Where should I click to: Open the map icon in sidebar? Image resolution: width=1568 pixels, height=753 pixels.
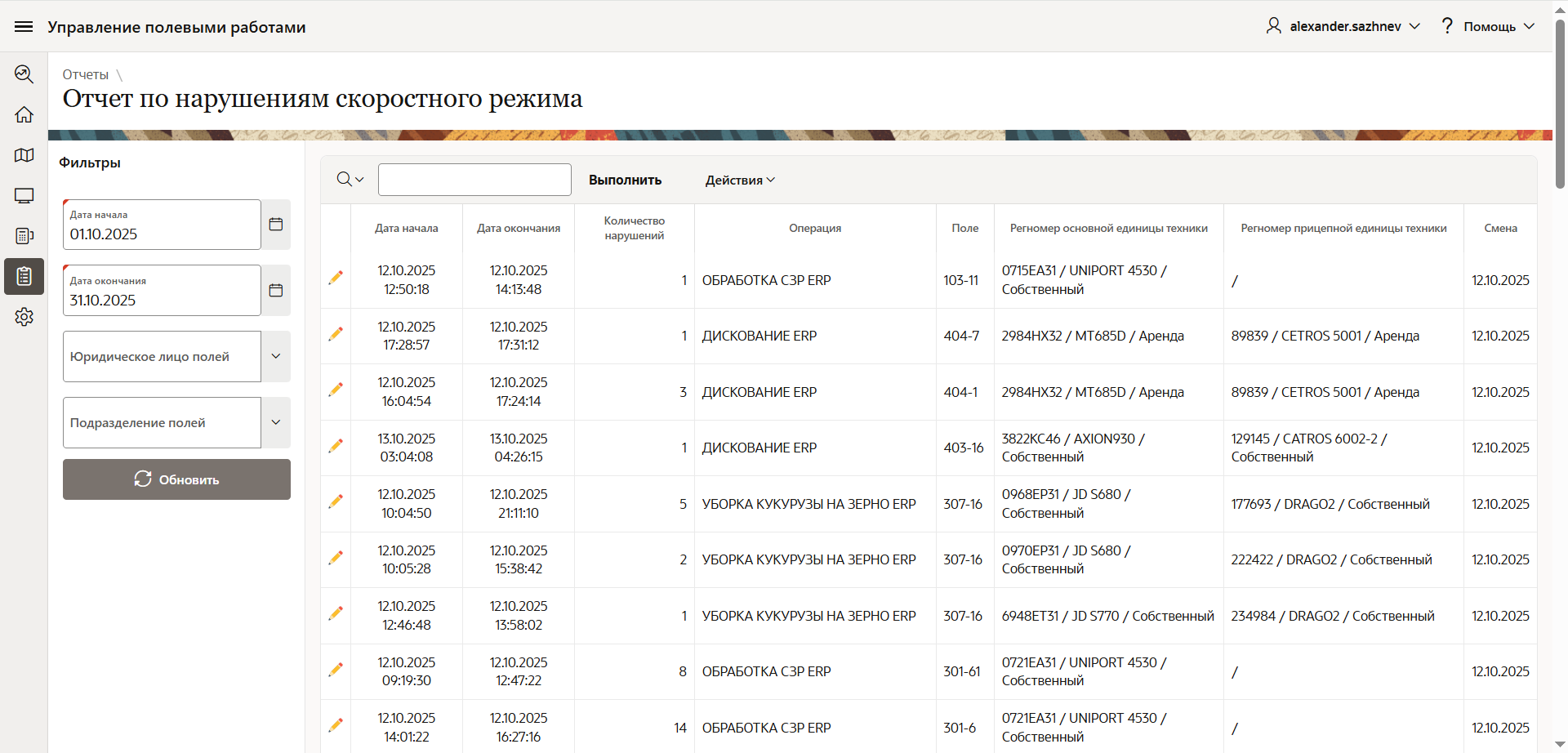click(24, 155)
